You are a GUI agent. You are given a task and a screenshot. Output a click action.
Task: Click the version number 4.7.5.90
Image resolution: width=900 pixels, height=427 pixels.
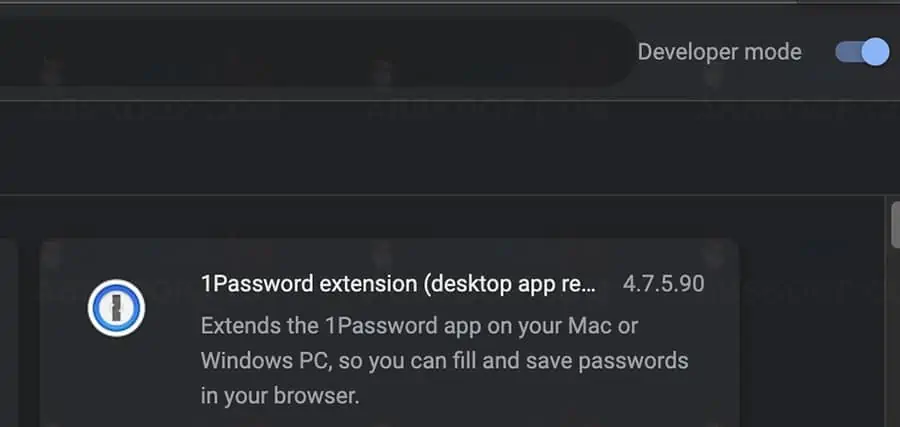point(663,284)
